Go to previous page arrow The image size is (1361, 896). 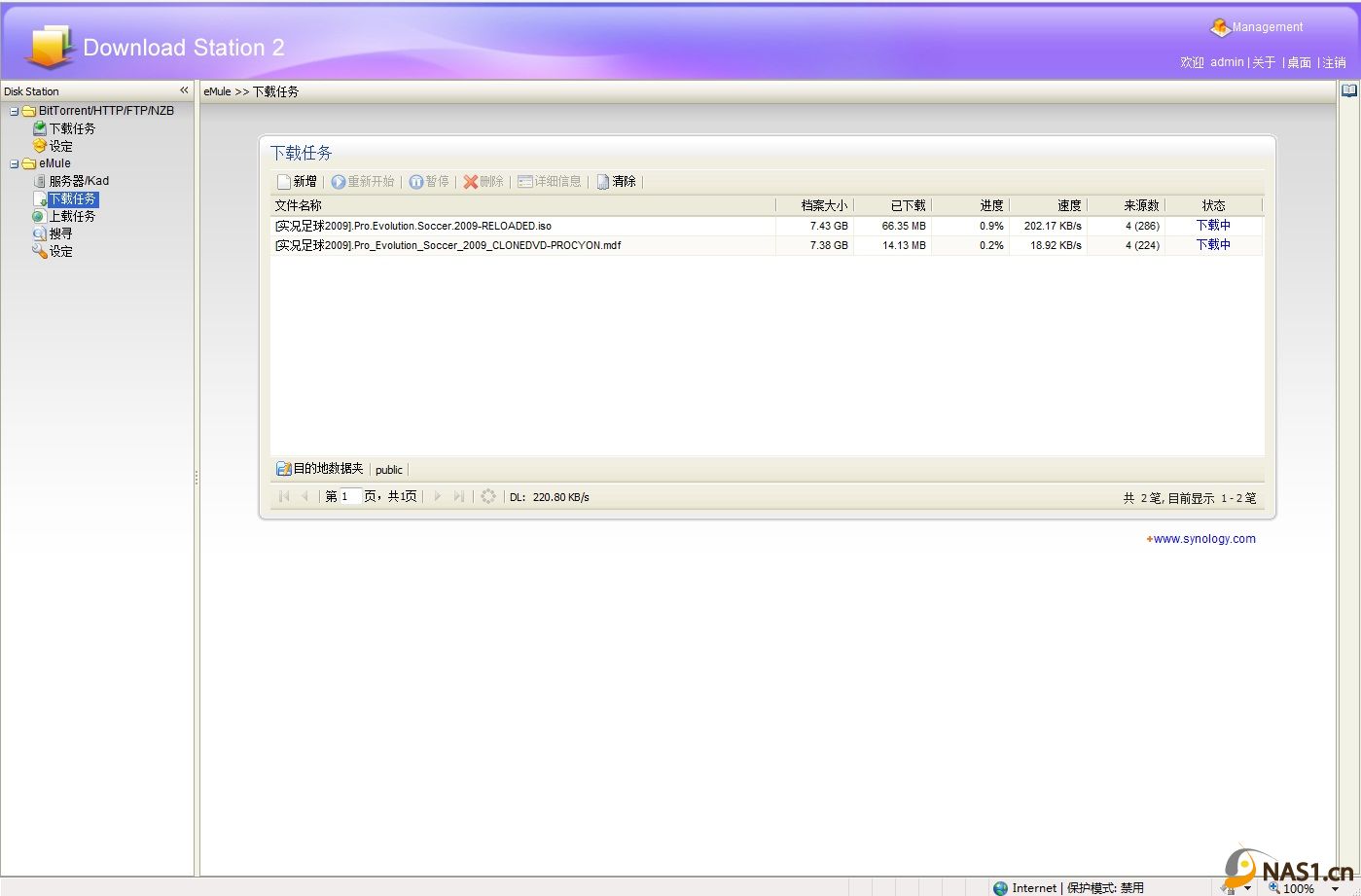(304, 496)
